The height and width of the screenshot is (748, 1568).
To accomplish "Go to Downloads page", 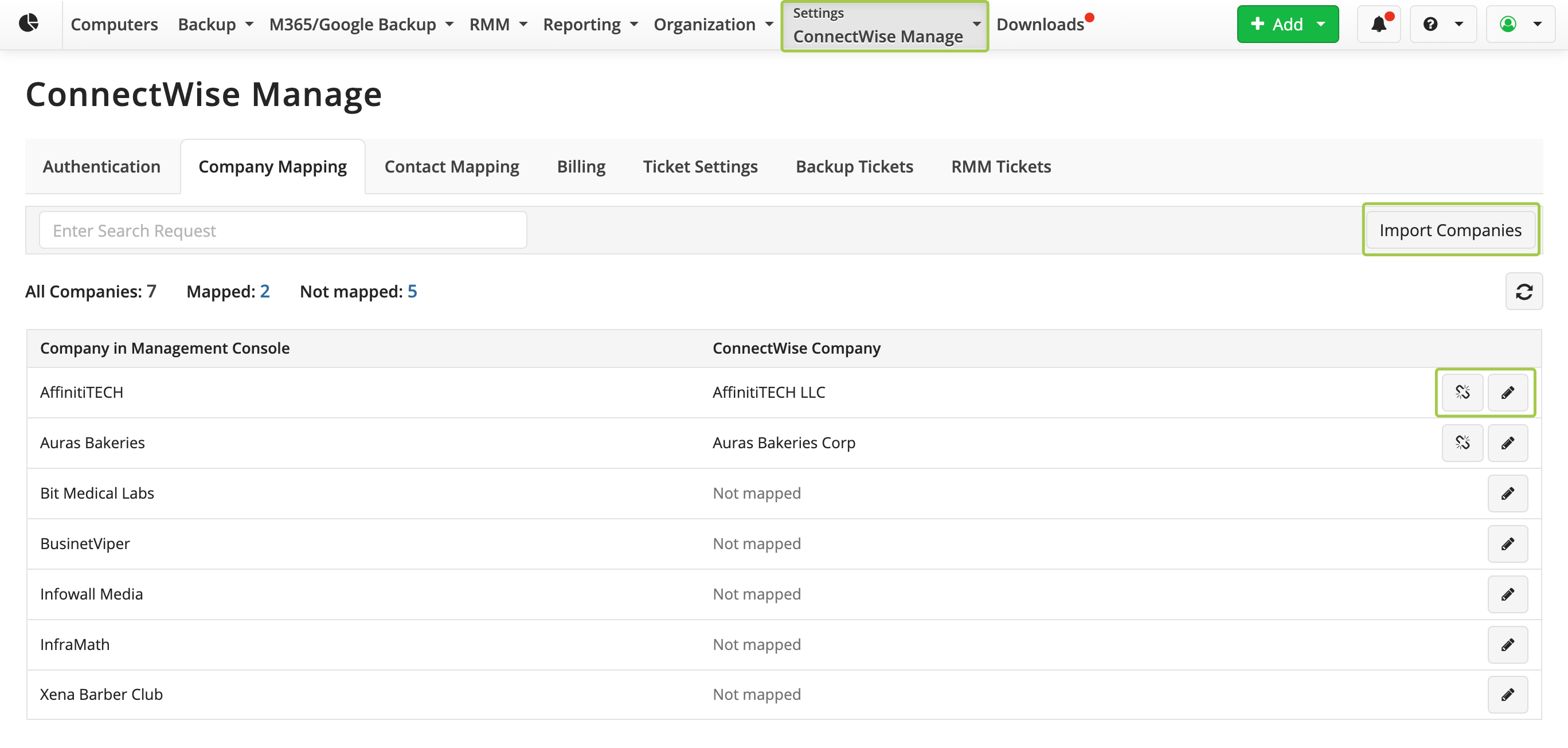I will tap(1040, 24).
